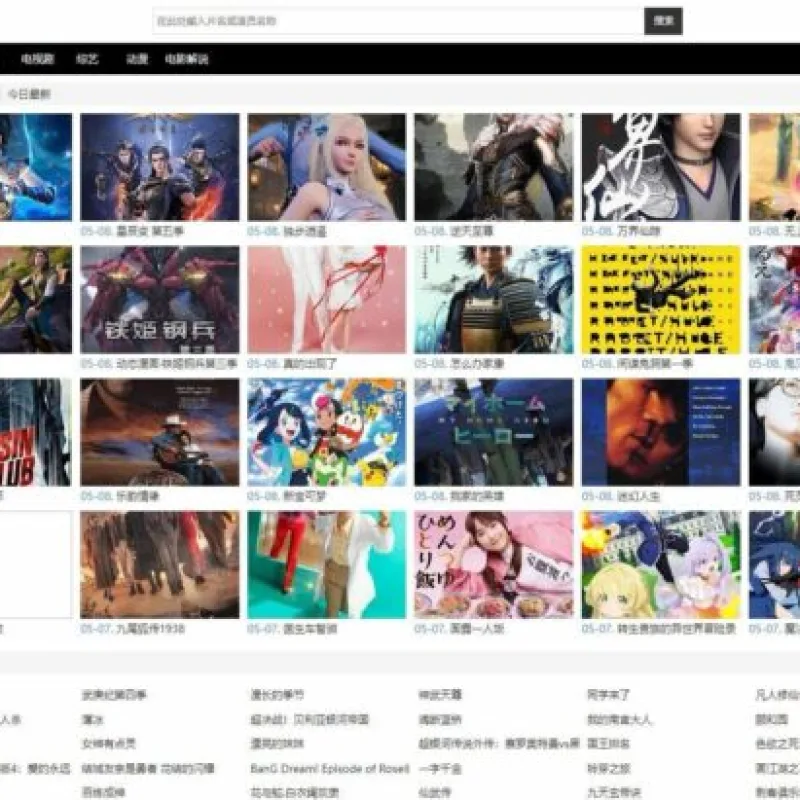Open the isekai anime poster with a blonde girl
The image size is (800, 800).
click(x=661, y=565)
